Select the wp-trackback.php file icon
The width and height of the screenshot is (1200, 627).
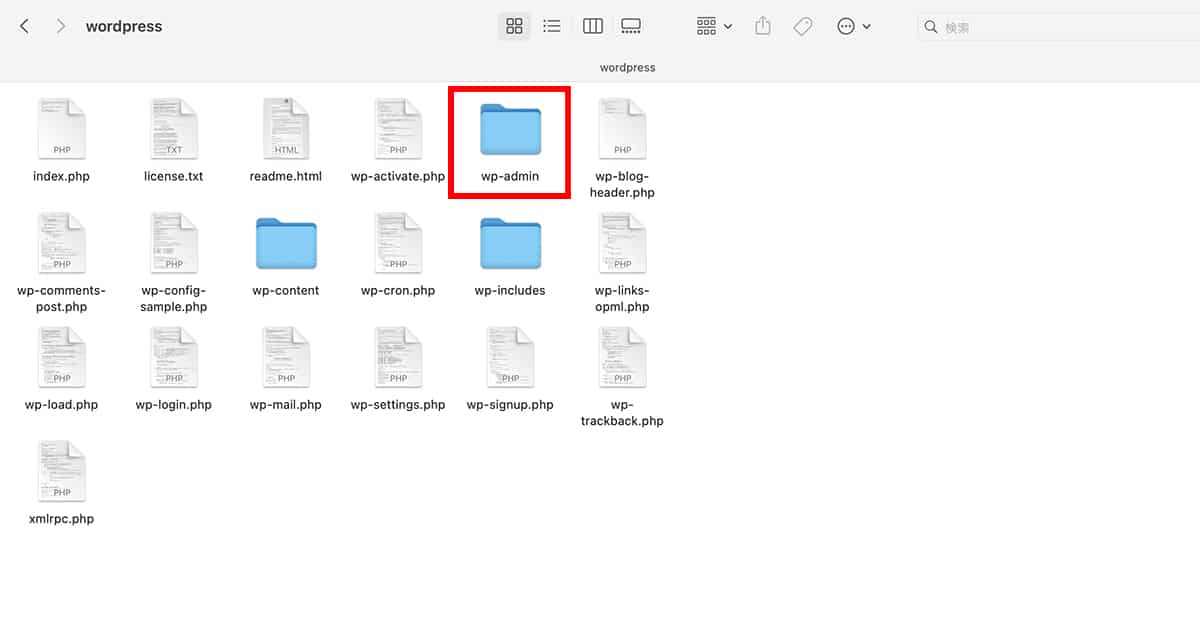click(622, 357)
